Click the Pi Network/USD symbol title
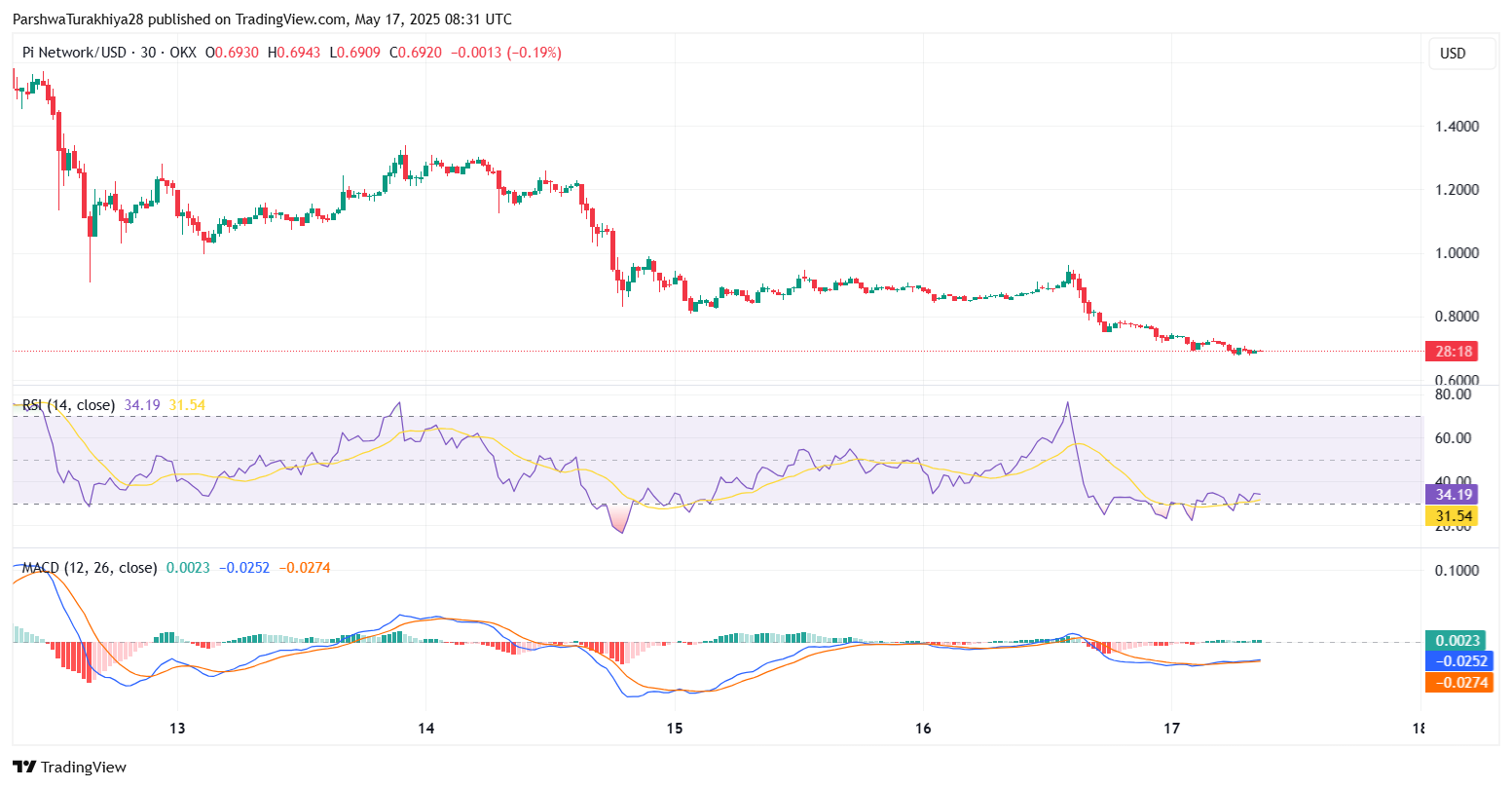1512x788 pixels. (74, 53)
